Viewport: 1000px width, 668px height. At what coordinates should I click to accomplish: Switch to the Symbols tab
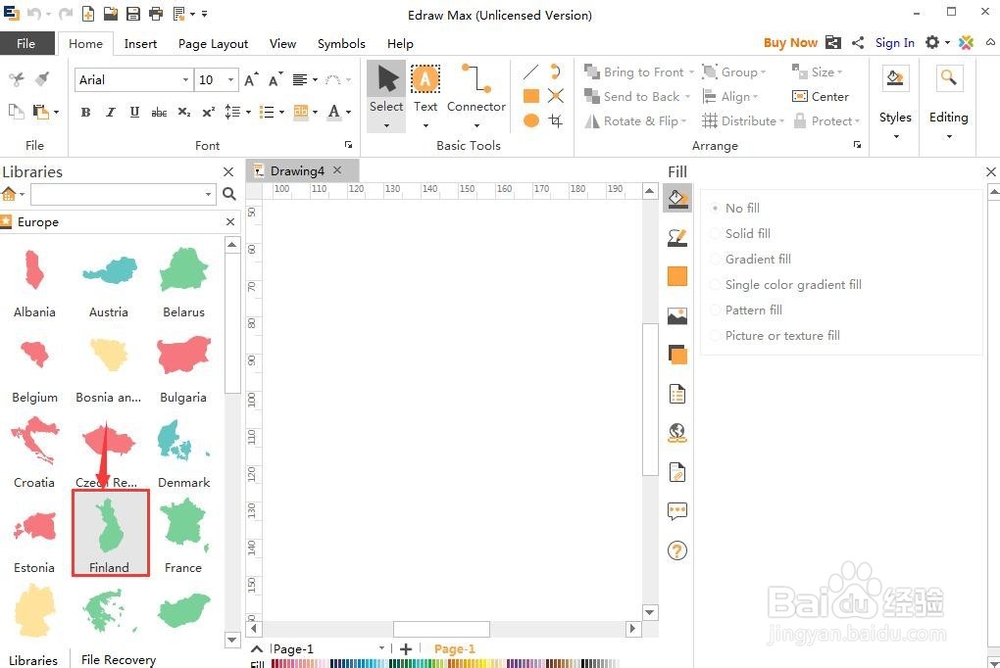pyautogui.click(x=341, y=43)
